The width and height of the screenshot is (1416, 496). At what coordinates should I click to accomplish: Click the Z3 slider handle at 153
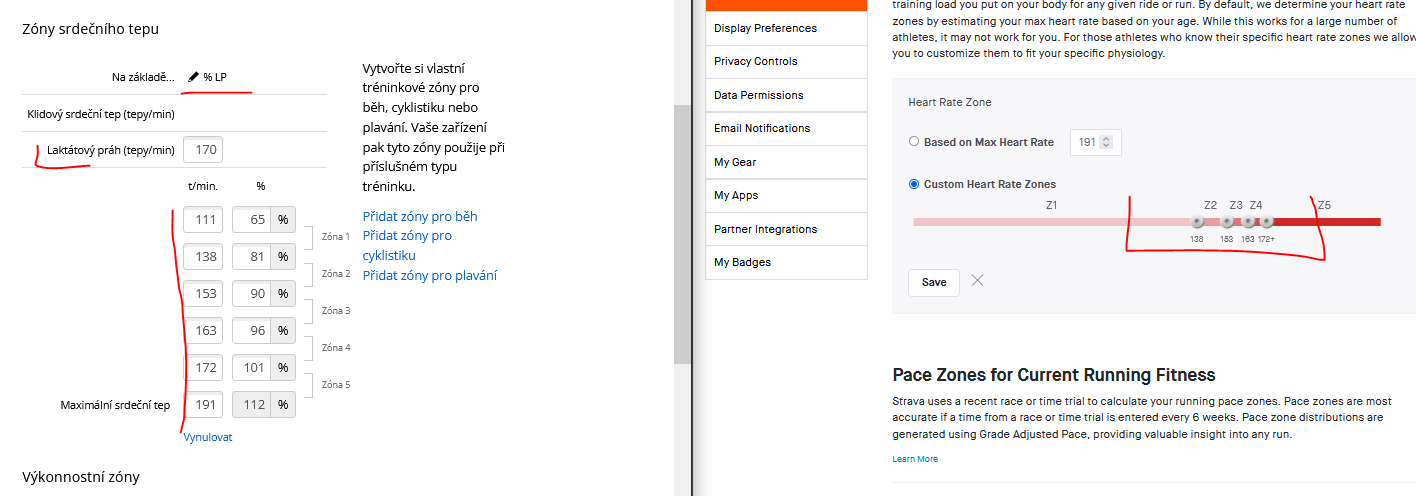pyautogui.click(x=1227, y=222)
